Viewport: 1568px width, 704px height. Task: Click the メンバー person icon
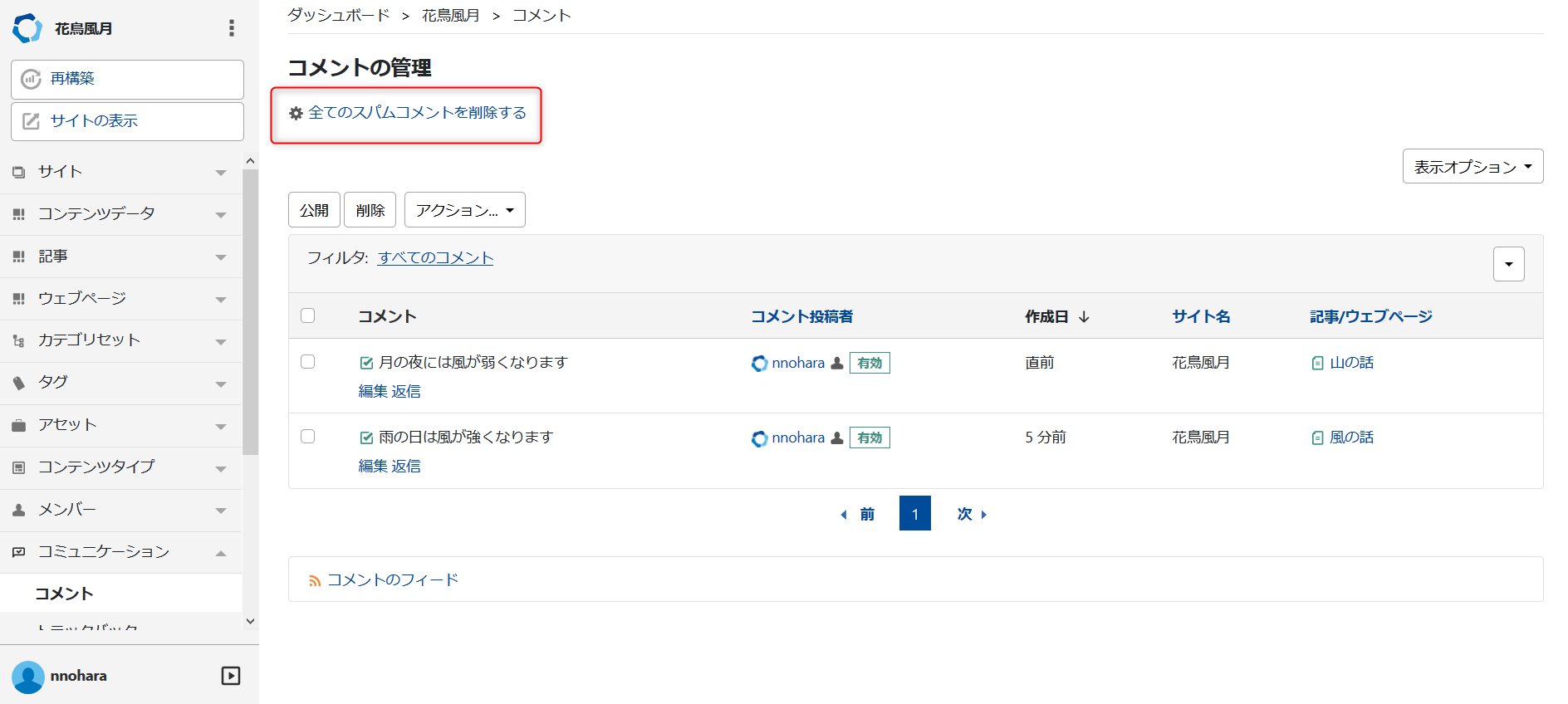19,510
